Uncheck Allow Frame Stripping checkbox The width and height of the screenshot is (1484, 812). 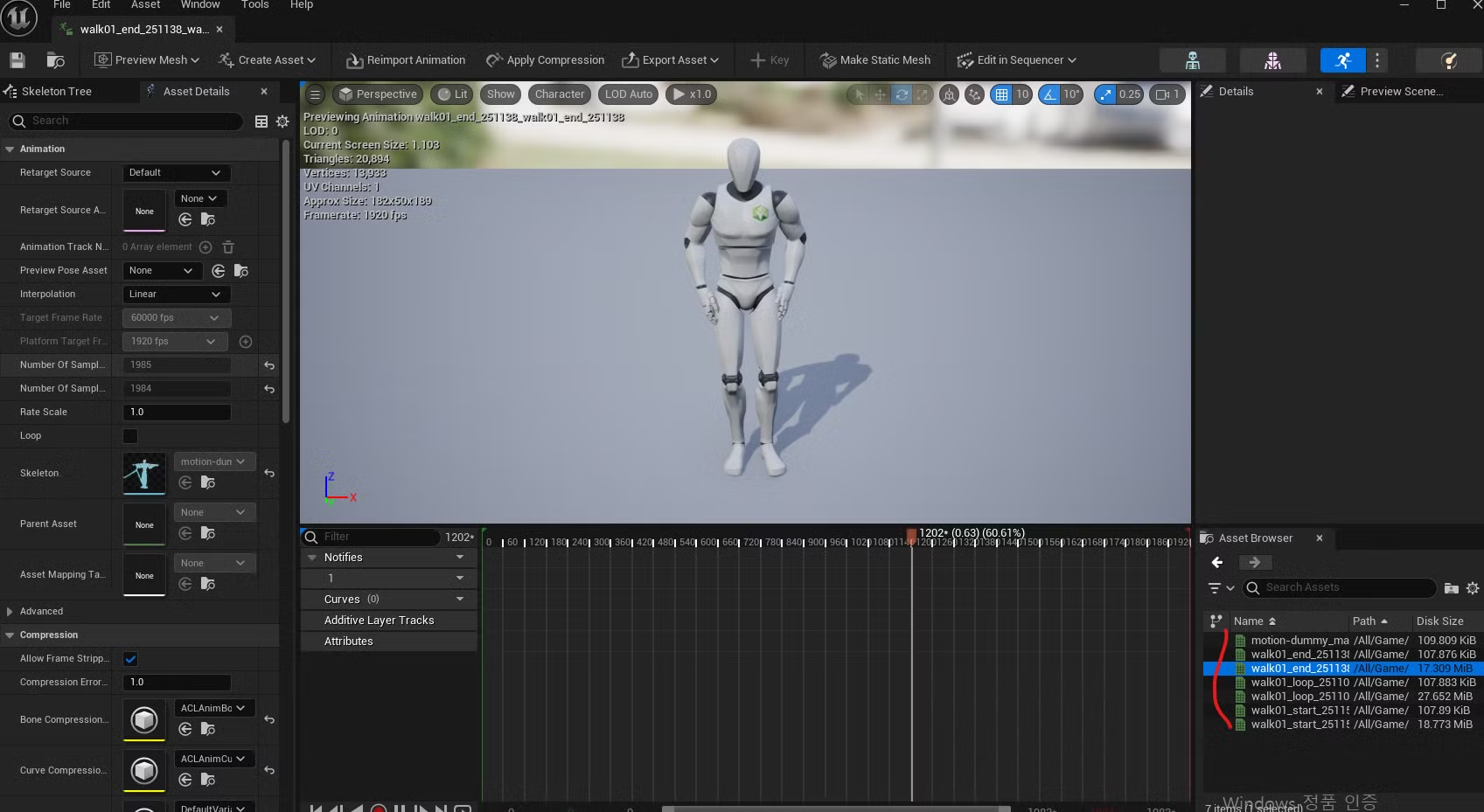click(x=130, y=659)
